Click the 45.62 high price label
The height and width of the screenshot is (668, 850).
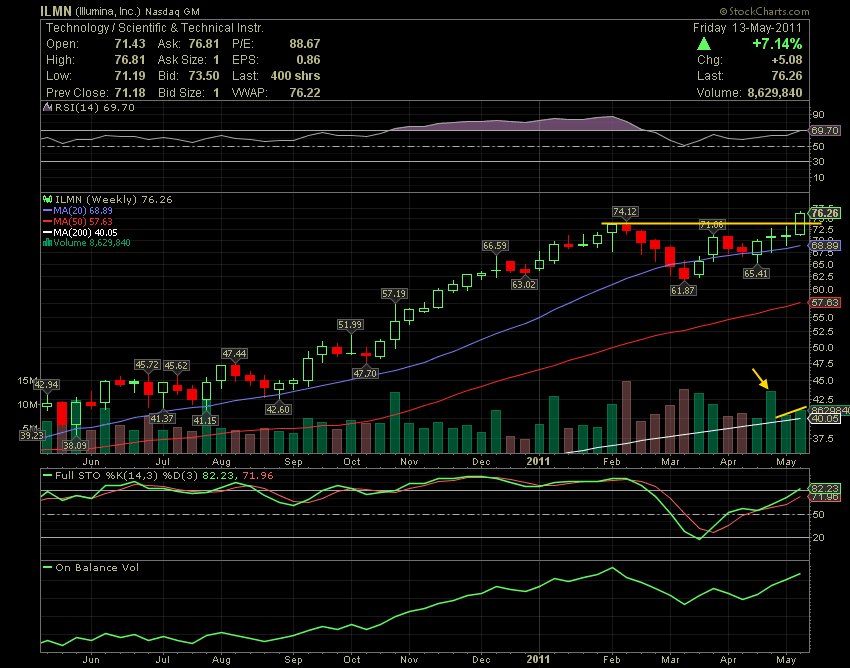(176, 365)
